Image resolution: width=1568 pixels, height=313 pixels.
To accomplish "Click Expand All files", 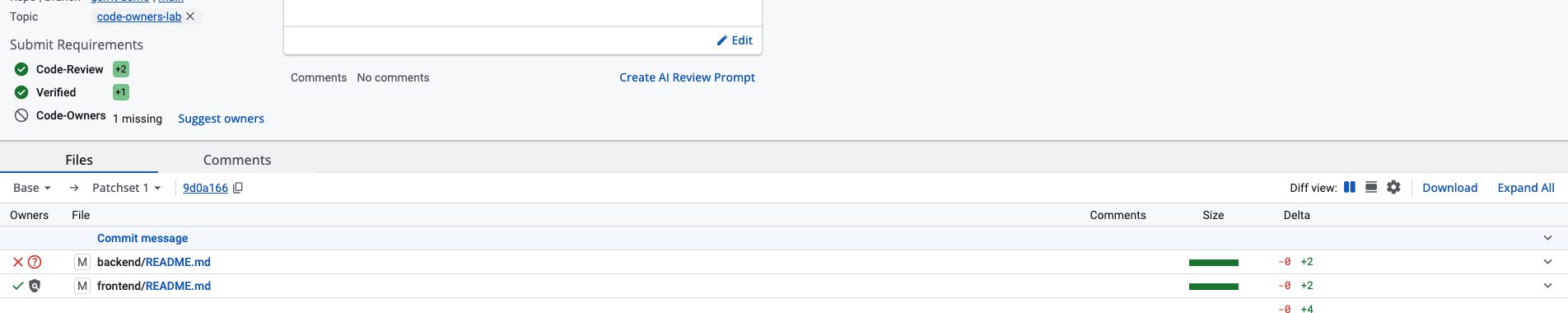I will pyautogui.click(x=1525, y=188).
